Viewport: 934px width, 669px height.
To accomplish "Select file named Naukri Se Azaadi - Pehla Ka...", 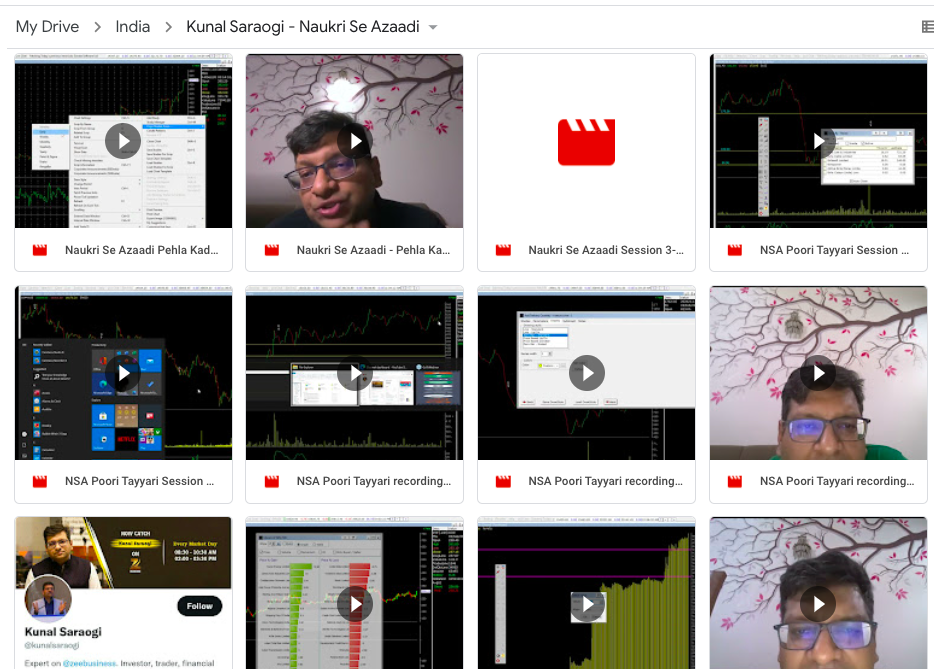I will 373,250.
